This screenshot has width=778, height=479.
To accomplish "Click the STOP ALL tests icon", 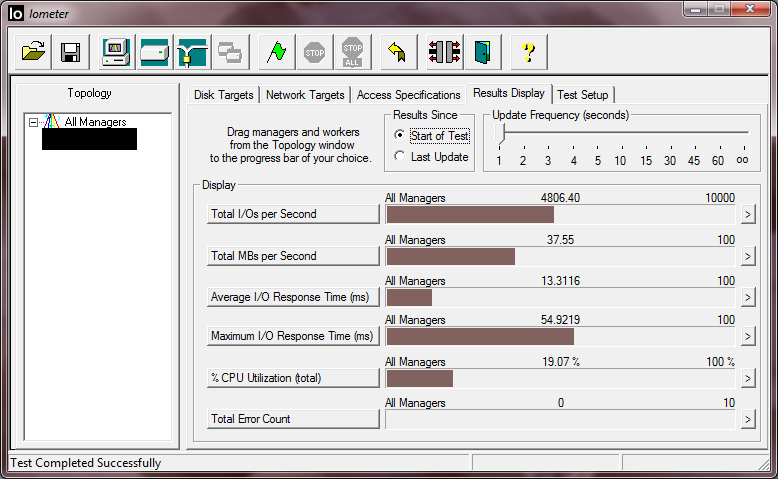I will pyautogui.click(x=352, y=52).
